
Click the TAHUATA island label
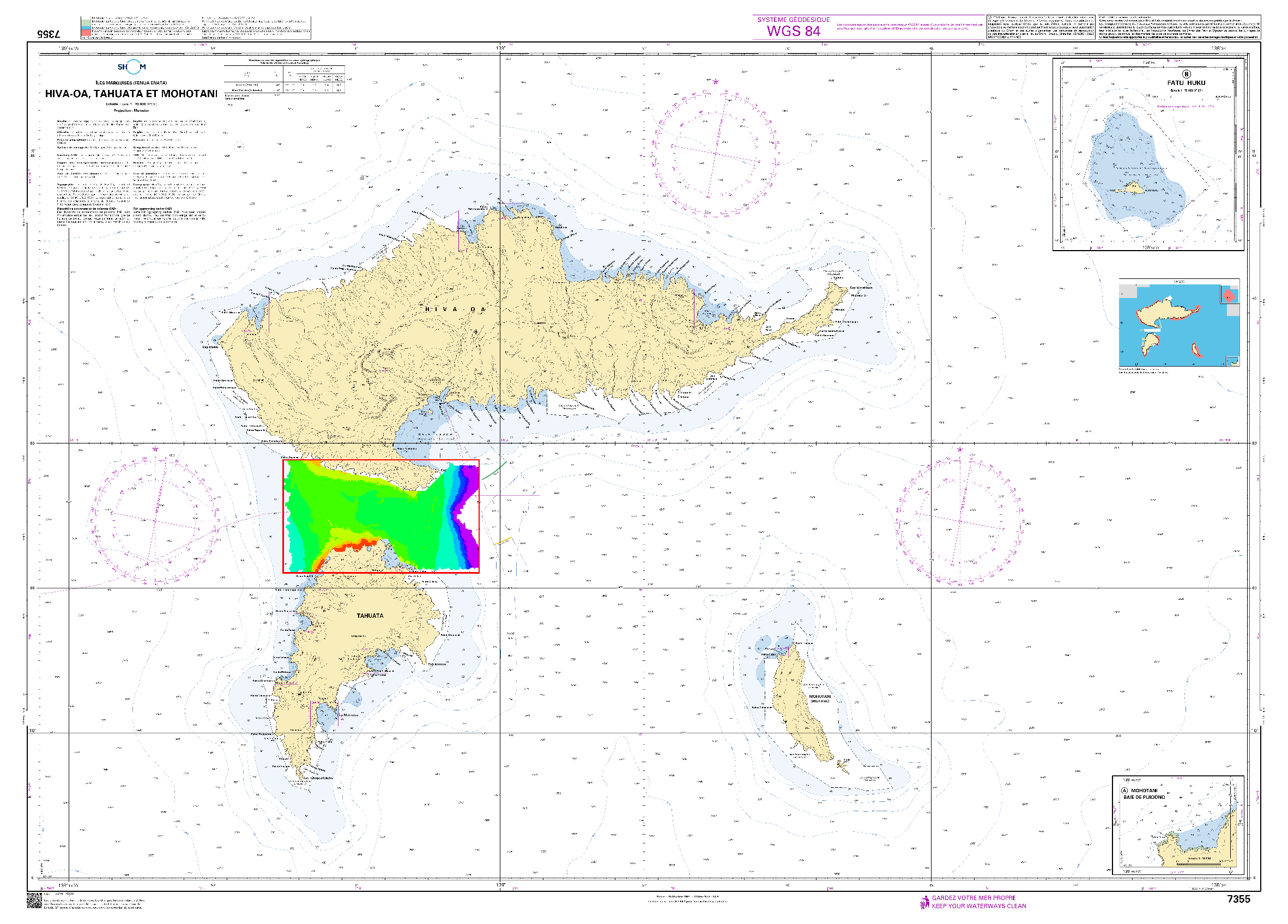coord(370,616)
